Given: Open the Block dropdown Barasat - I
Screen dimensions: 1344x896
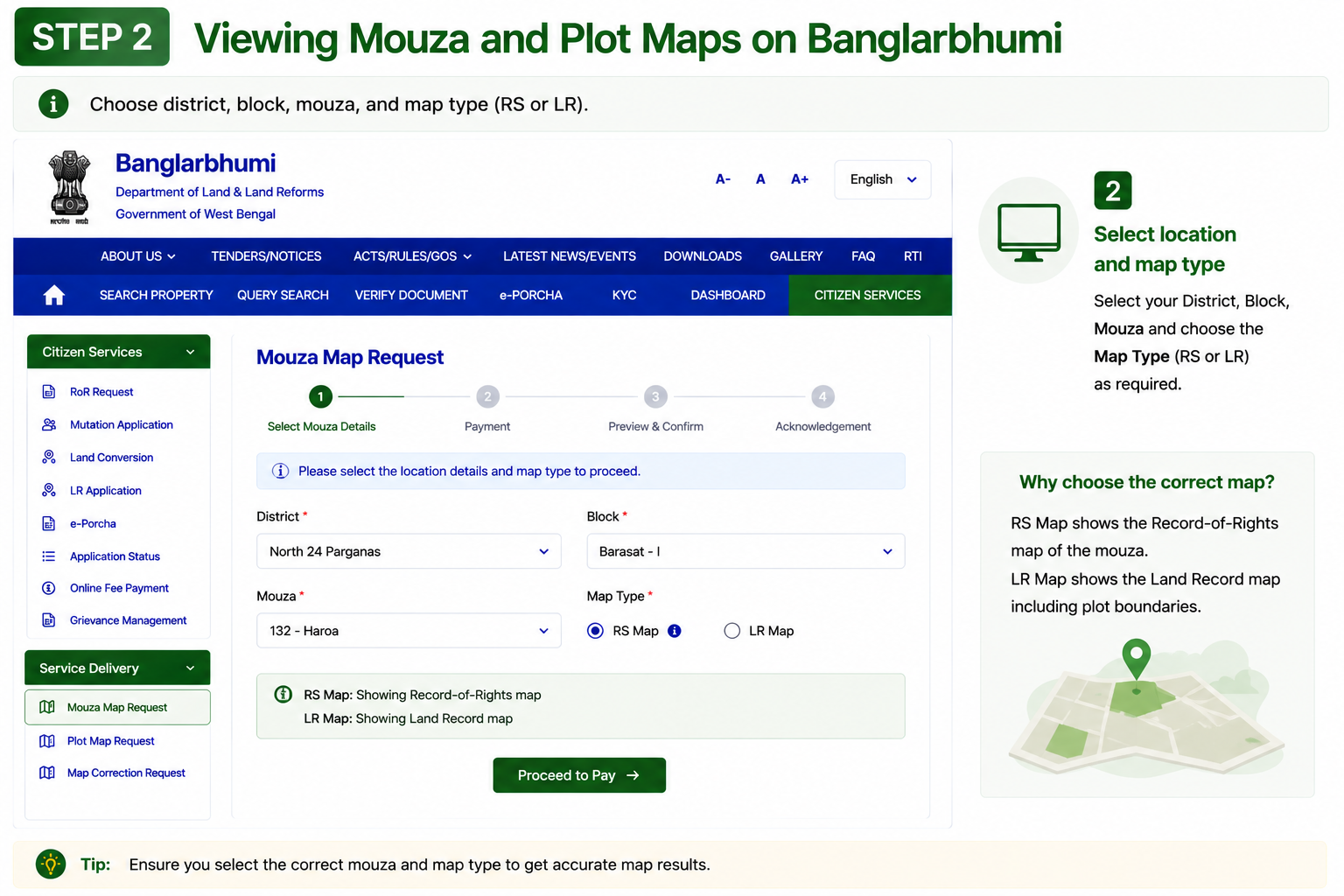Looking at the screenshot, I should coord(745,551).
